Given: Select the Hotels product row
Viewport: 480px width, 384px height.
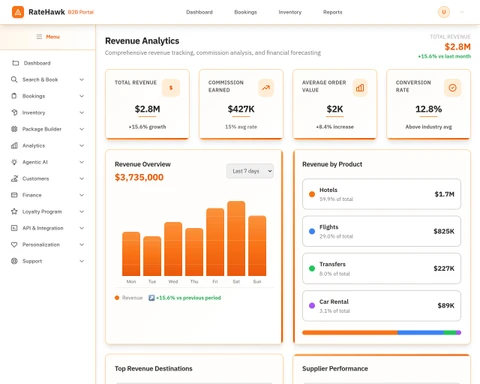Looking at the screenshot, I should 382,194.
